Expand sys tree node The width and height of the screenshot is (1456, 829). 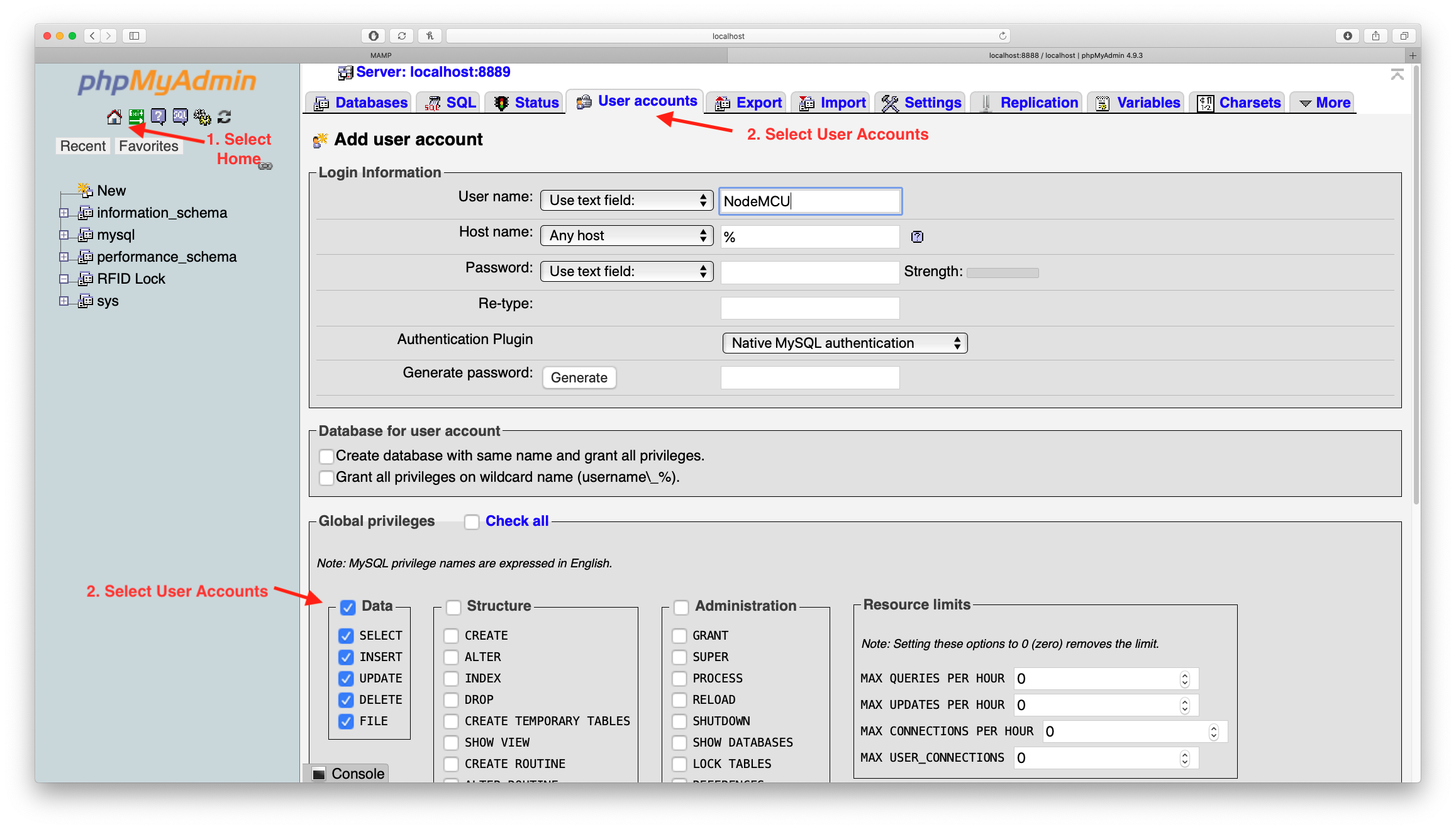(64, 301)
